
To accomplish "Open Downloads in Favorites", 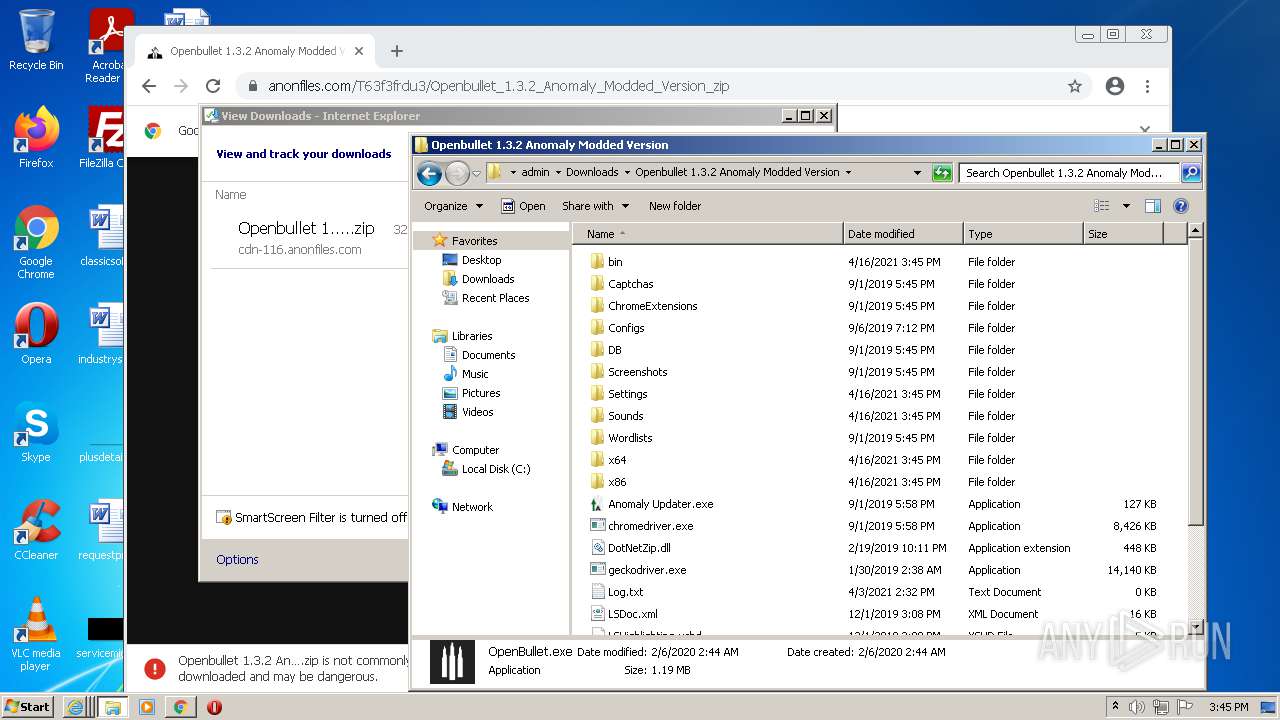I will pos(488,279).
